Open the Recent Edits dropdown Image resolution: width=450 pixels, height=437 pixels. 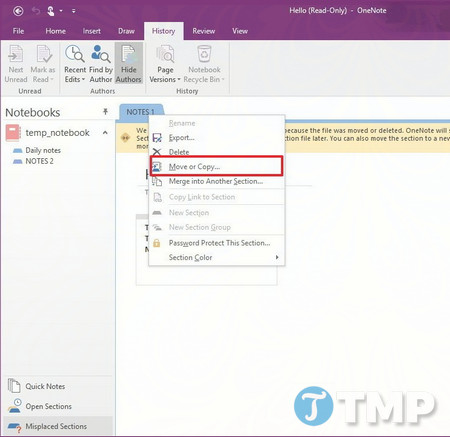[x=75, y=64]
